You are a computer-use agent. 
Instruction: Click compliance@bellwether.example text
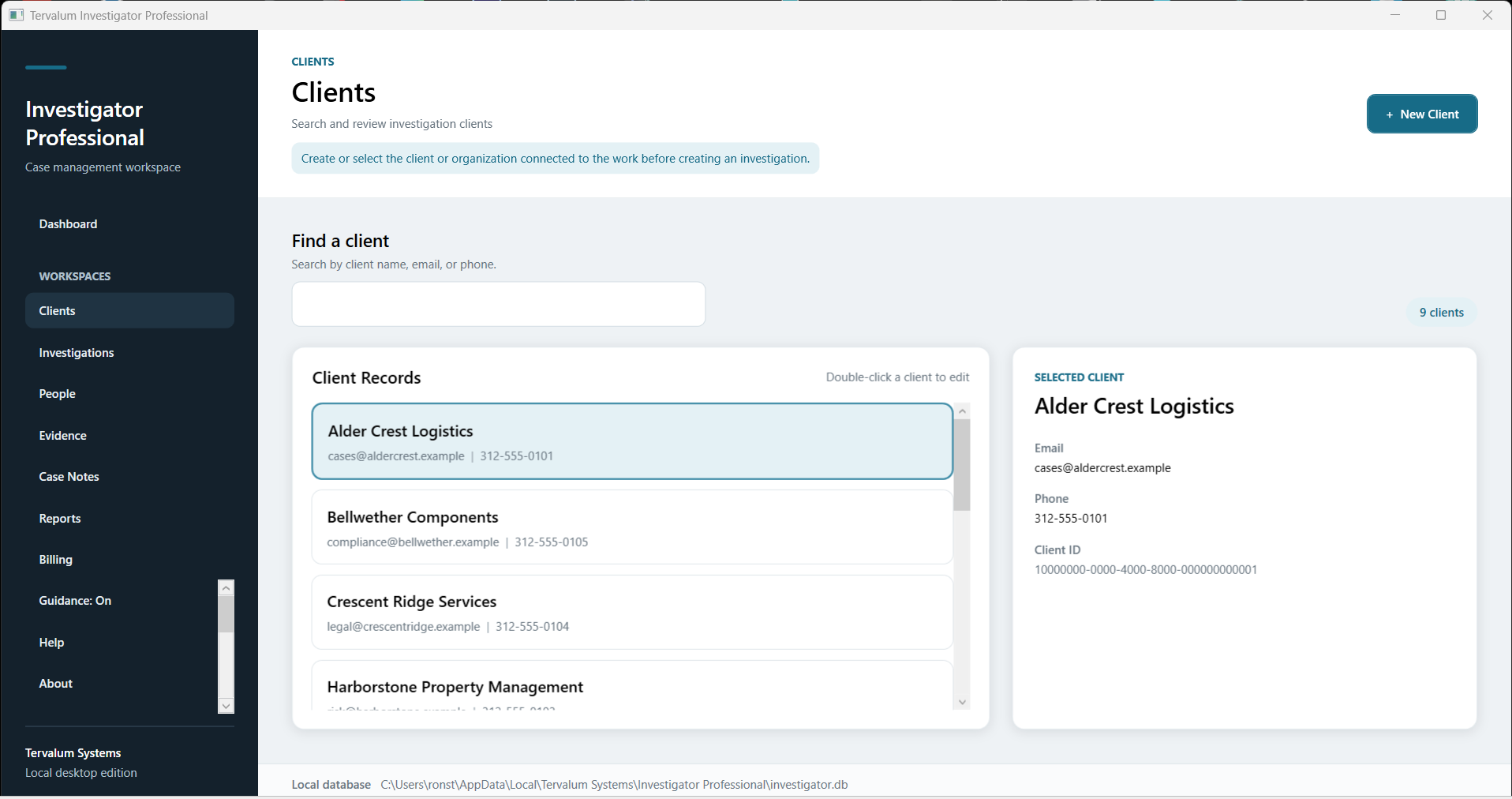click(413, 542)
